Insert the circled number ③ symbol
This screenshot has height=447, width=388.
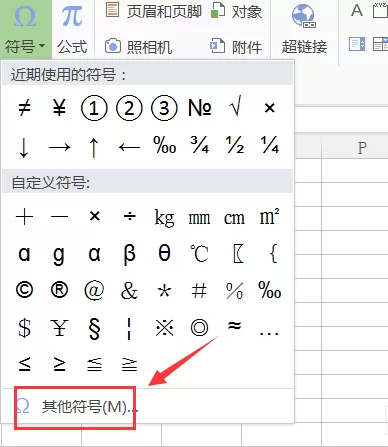coord(164,108)
